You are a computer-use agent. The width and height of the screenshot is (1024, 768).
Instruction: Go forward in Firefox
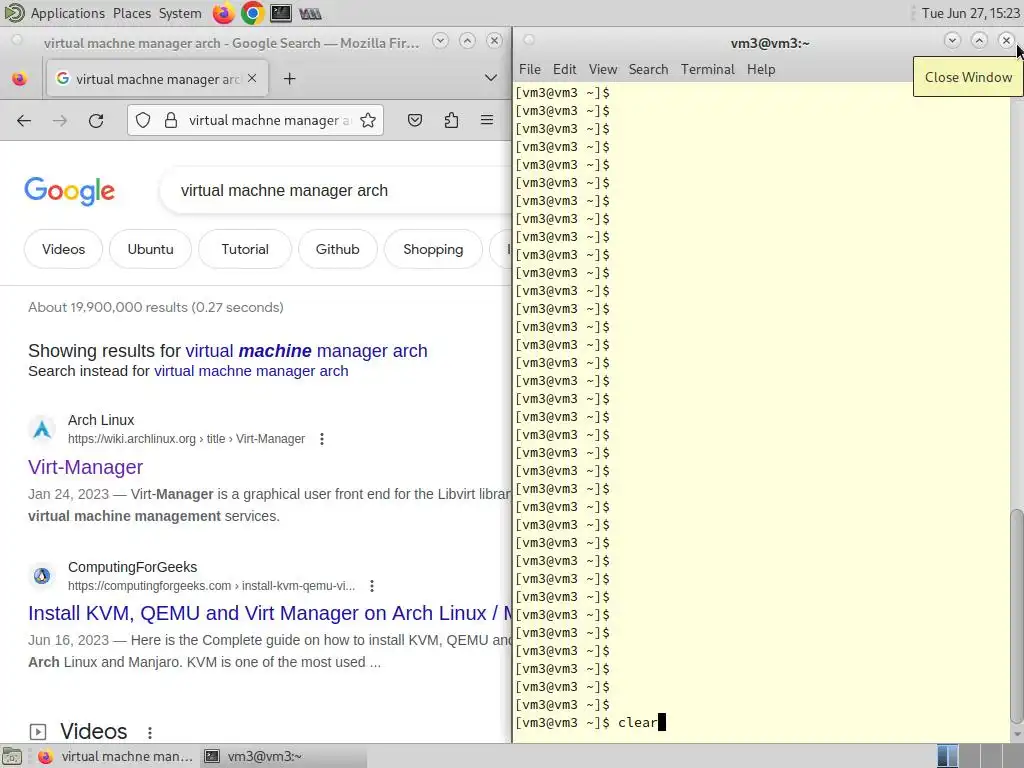(60, 120)
